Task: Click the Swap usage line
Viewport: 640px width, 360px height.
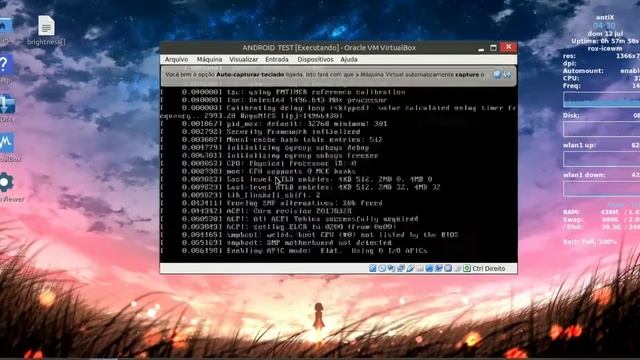Action: tap(601, 220)
